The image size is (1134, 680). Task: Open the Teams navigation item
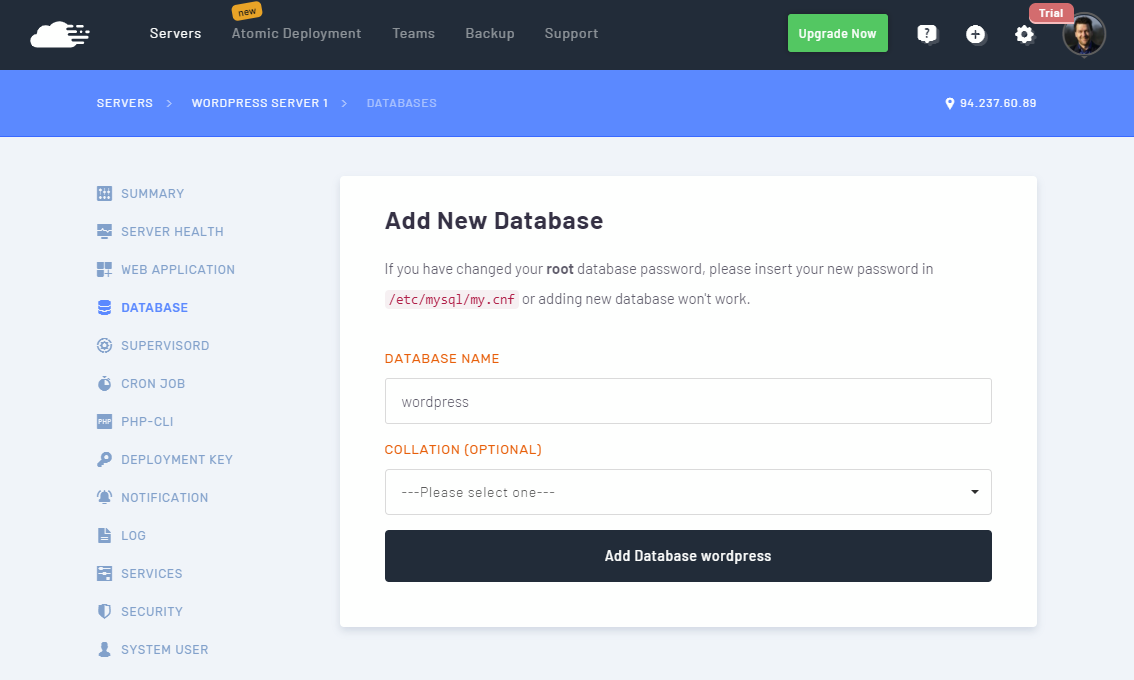(x=413, y=34)
